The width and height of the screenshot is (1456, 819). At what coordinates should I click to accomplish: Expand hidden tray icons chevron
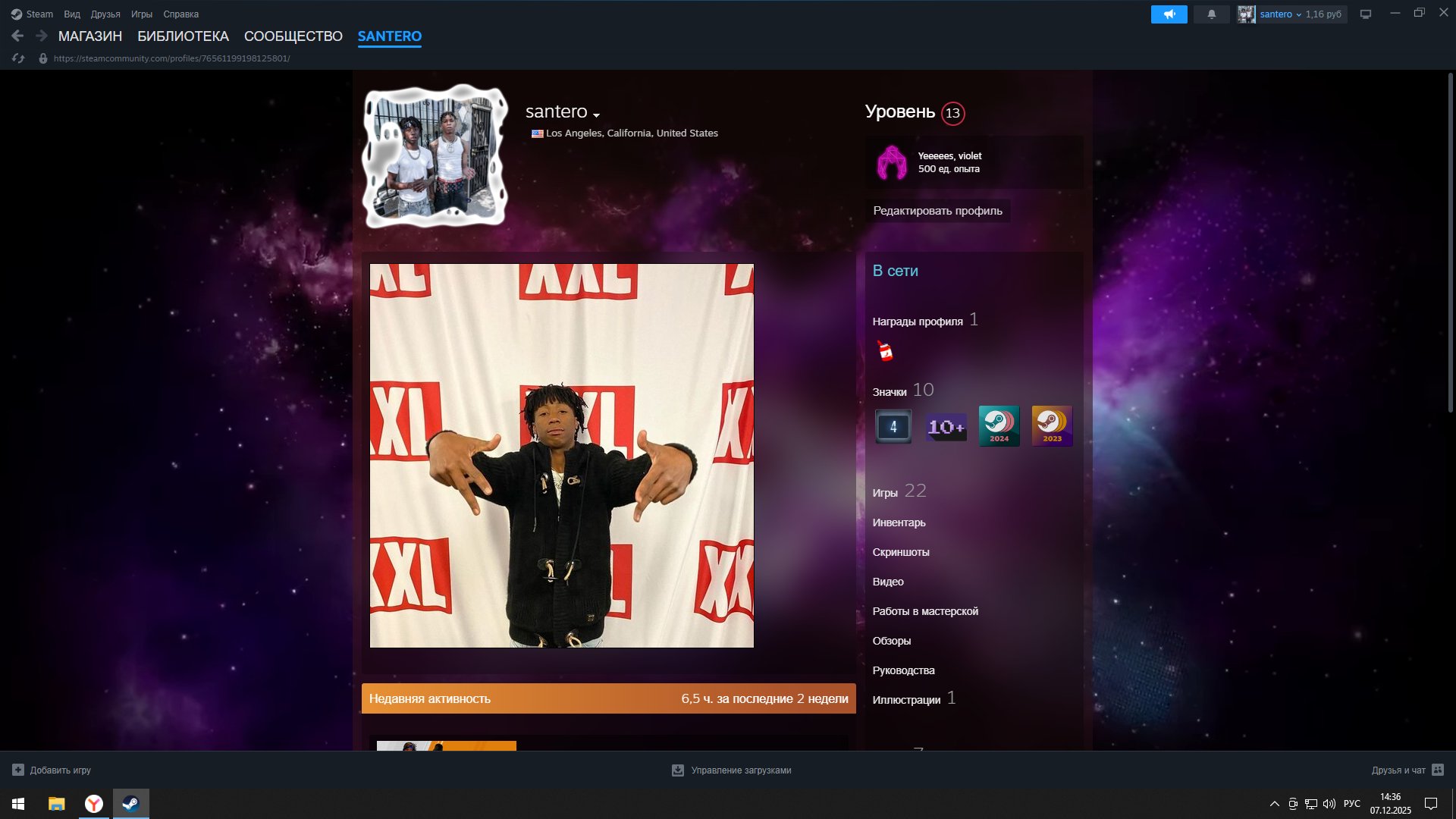pos(1275,805)
